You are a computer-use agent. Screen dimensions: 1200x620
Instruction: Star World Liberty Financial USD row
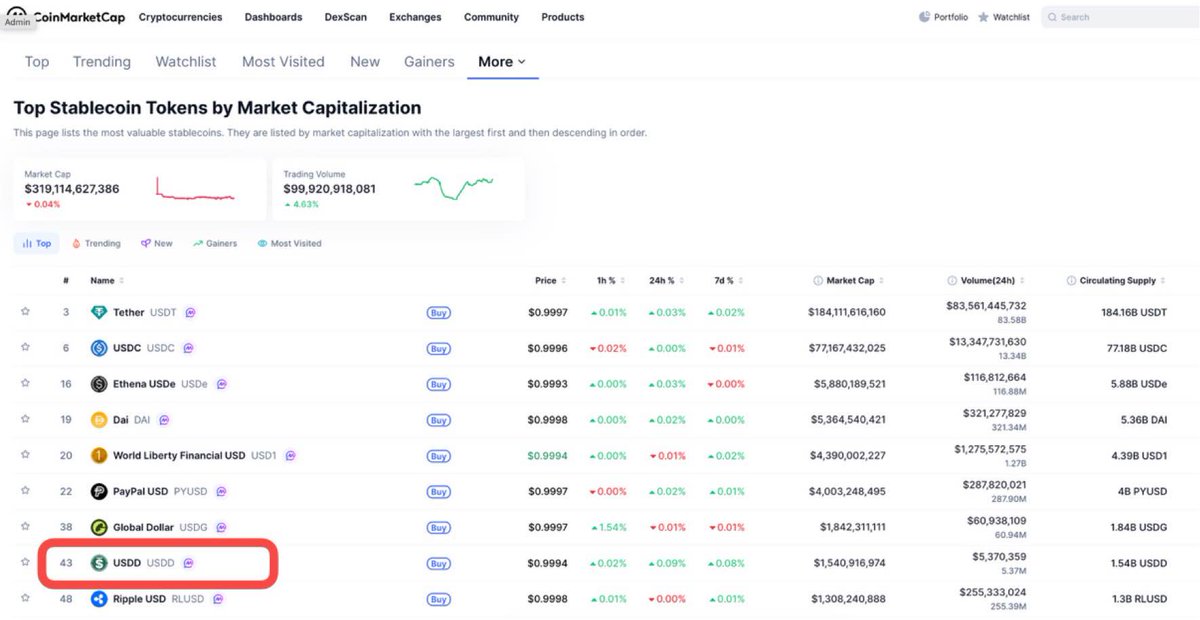pyautogui.click(x=25, y=455)
